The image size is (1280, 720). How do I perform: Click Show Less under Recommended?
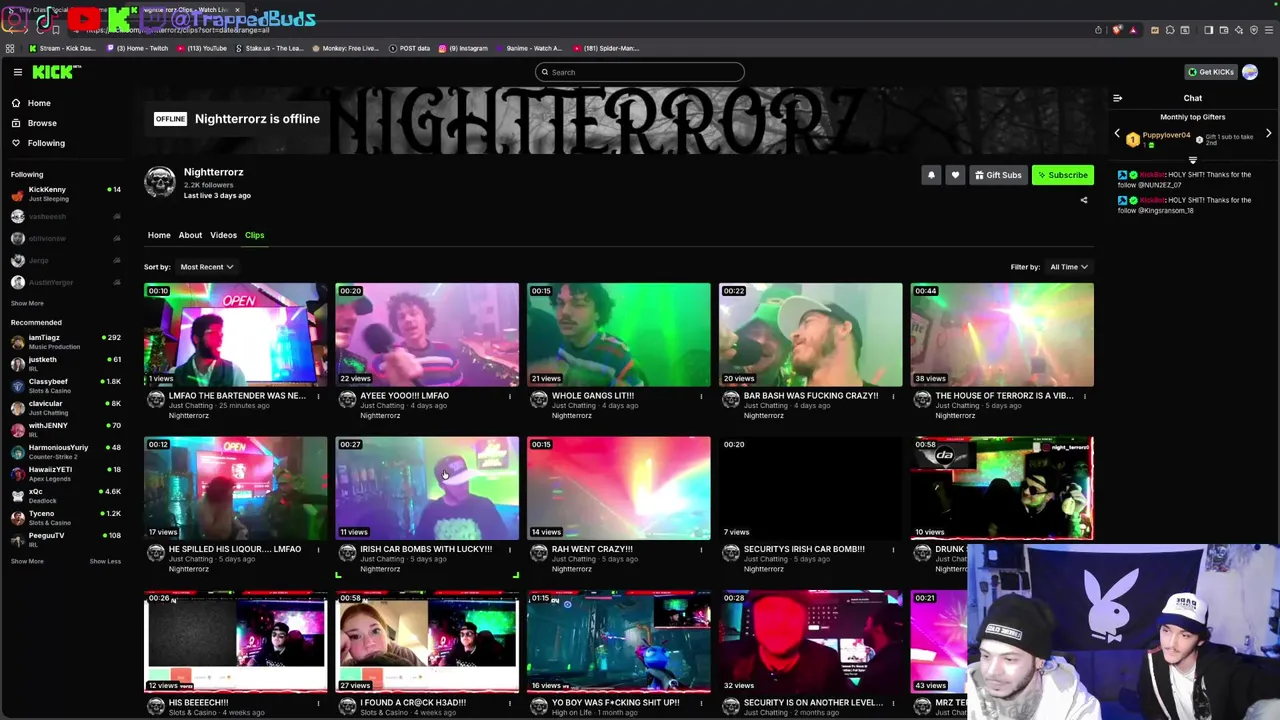tap(105, 561)
